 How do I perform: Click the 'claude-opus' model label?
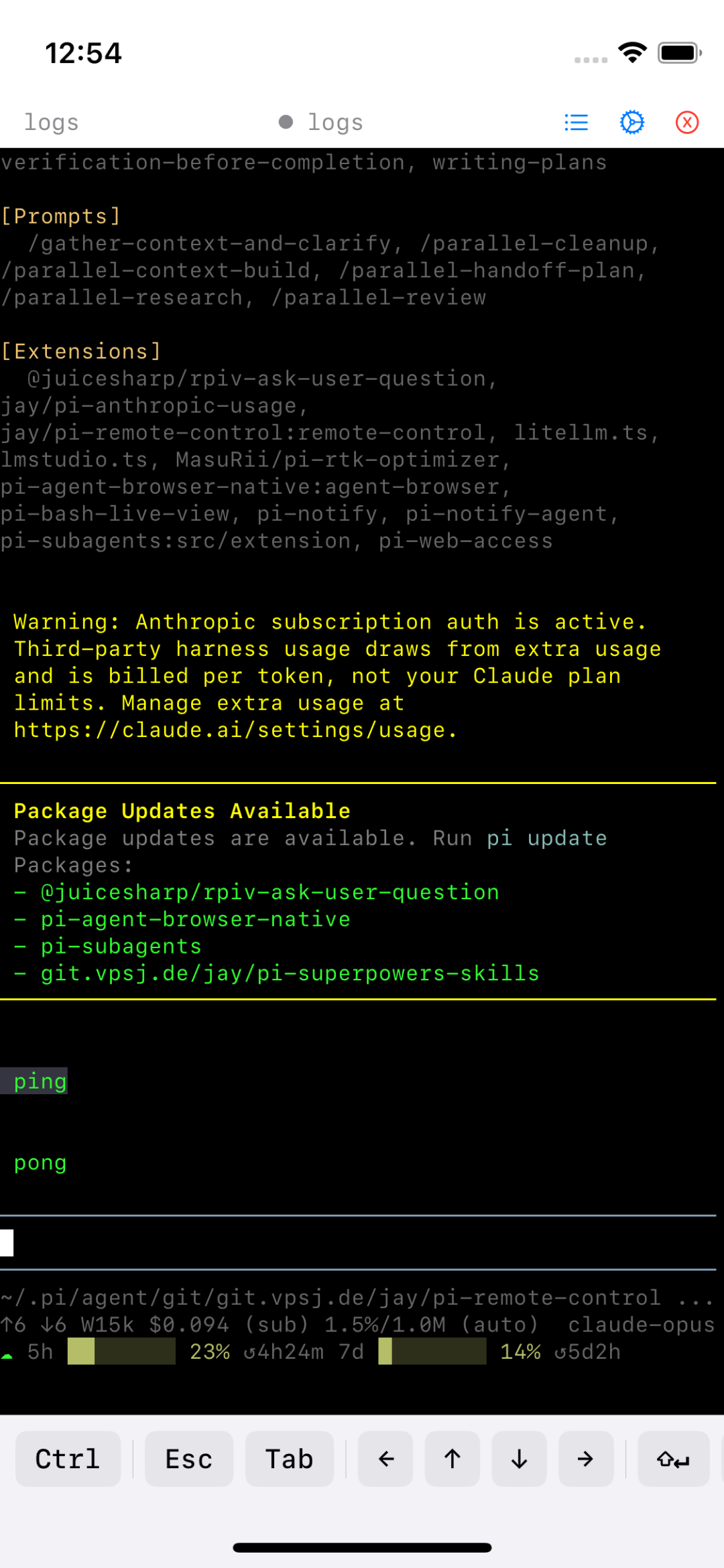point(642,1325)
